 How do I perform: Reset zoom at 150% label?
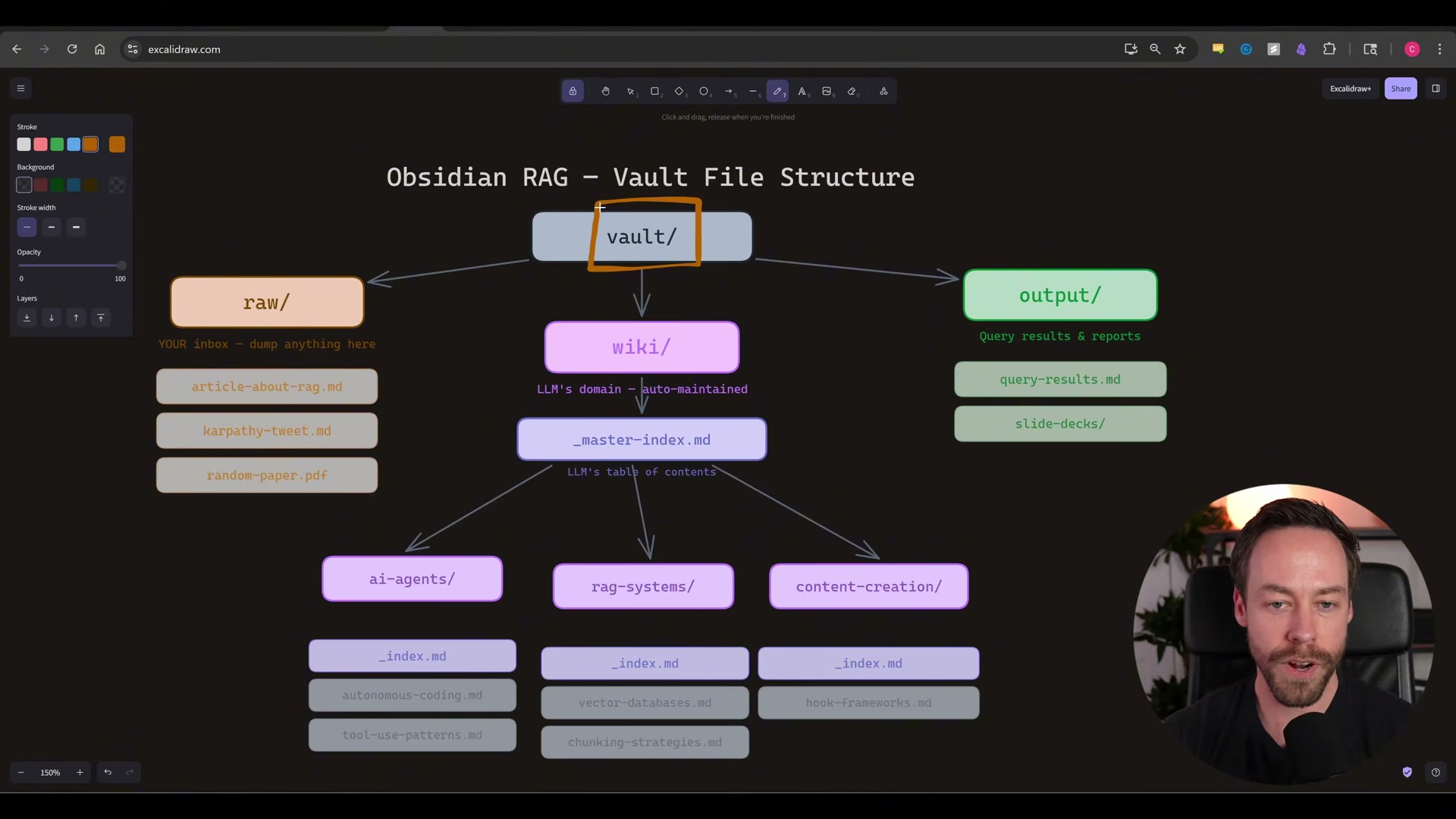coord(50,773)
